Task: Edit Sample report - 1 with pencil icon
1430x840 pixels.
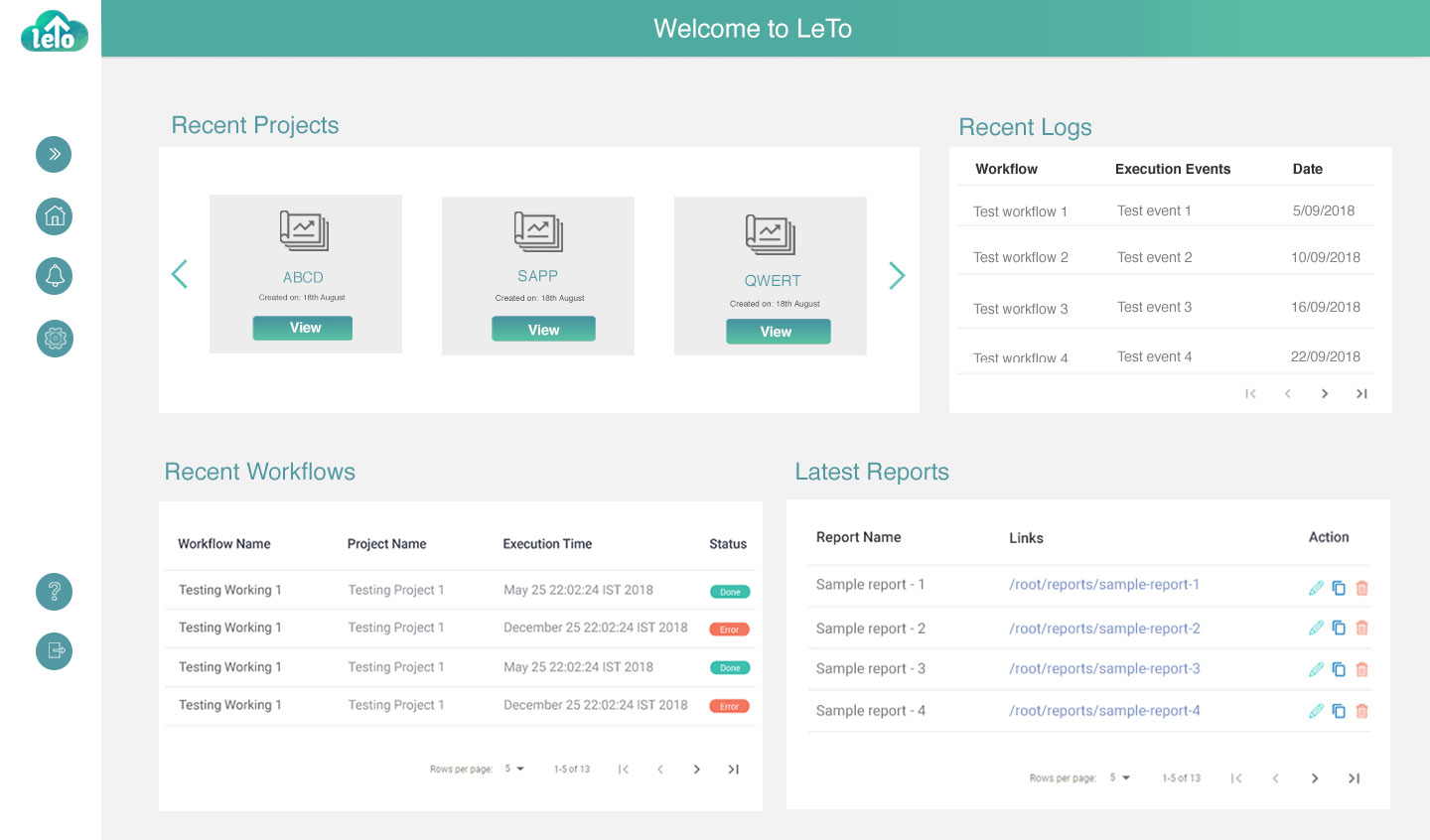Action: pos(1316,588)
